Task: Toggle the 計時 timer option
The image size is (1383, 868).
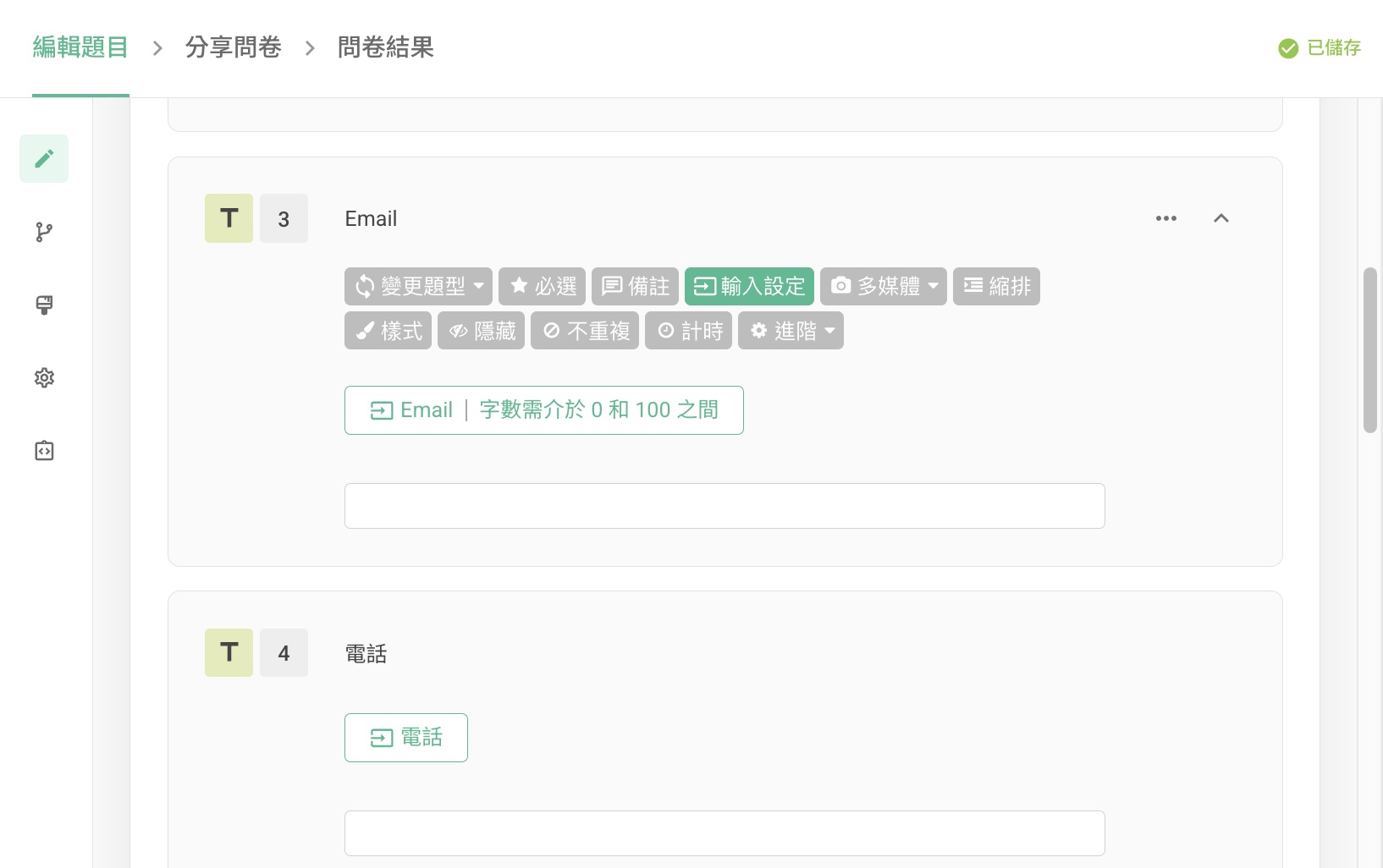Action: (688, 330)
